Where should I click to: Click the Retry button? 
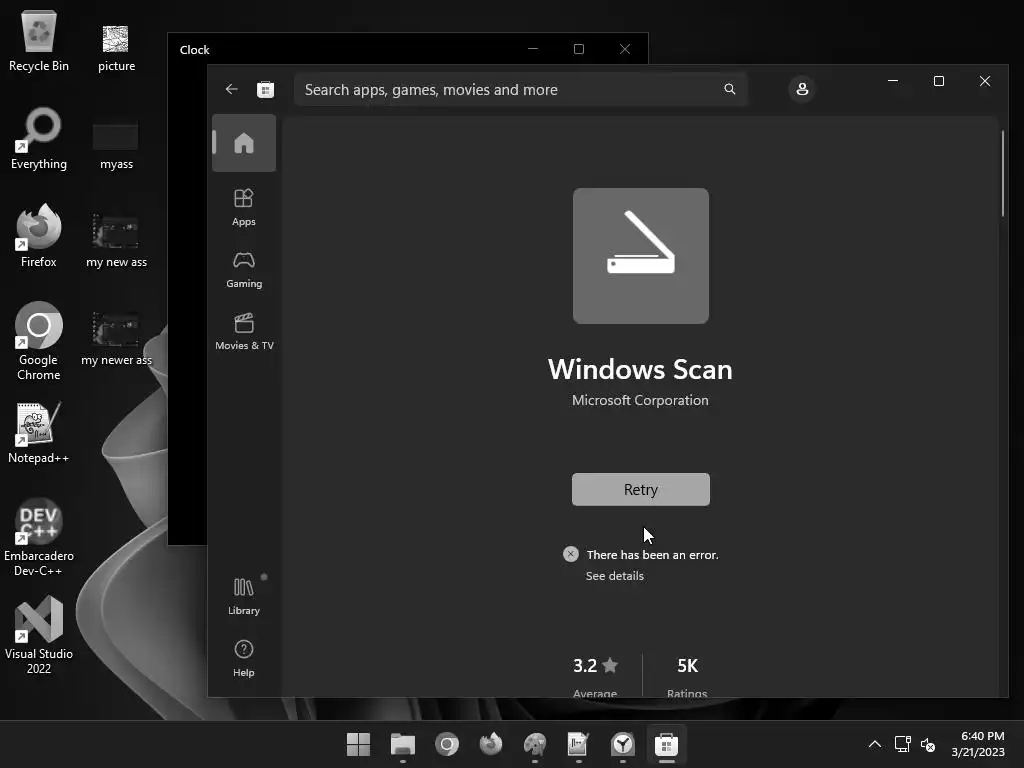(641, 489)
